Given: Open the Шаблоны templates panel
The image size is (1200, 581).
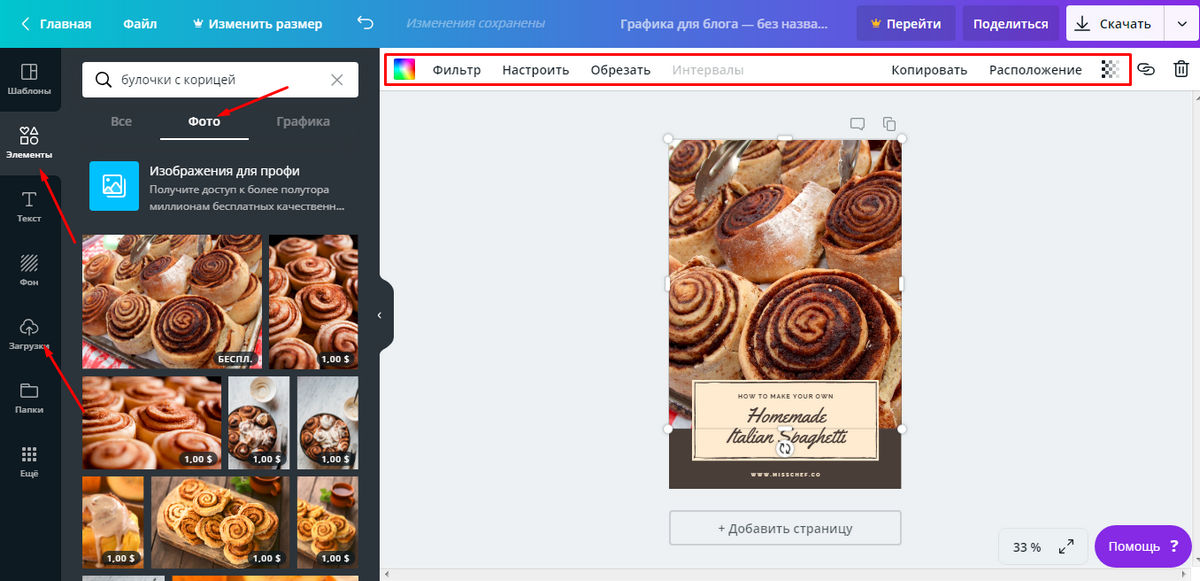Looking at the screenshot, I should pos(29,78).
